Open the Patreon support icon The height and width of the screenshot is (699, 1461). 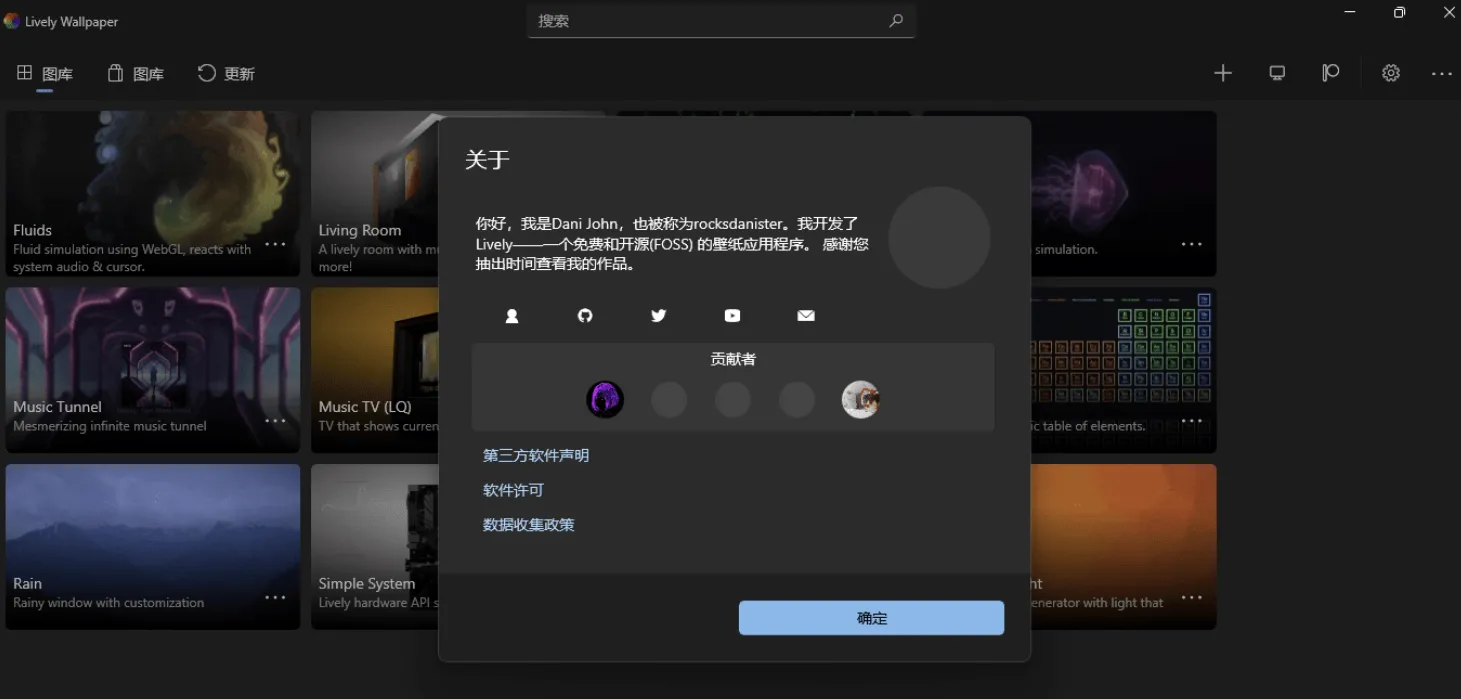pos(1330,73)
